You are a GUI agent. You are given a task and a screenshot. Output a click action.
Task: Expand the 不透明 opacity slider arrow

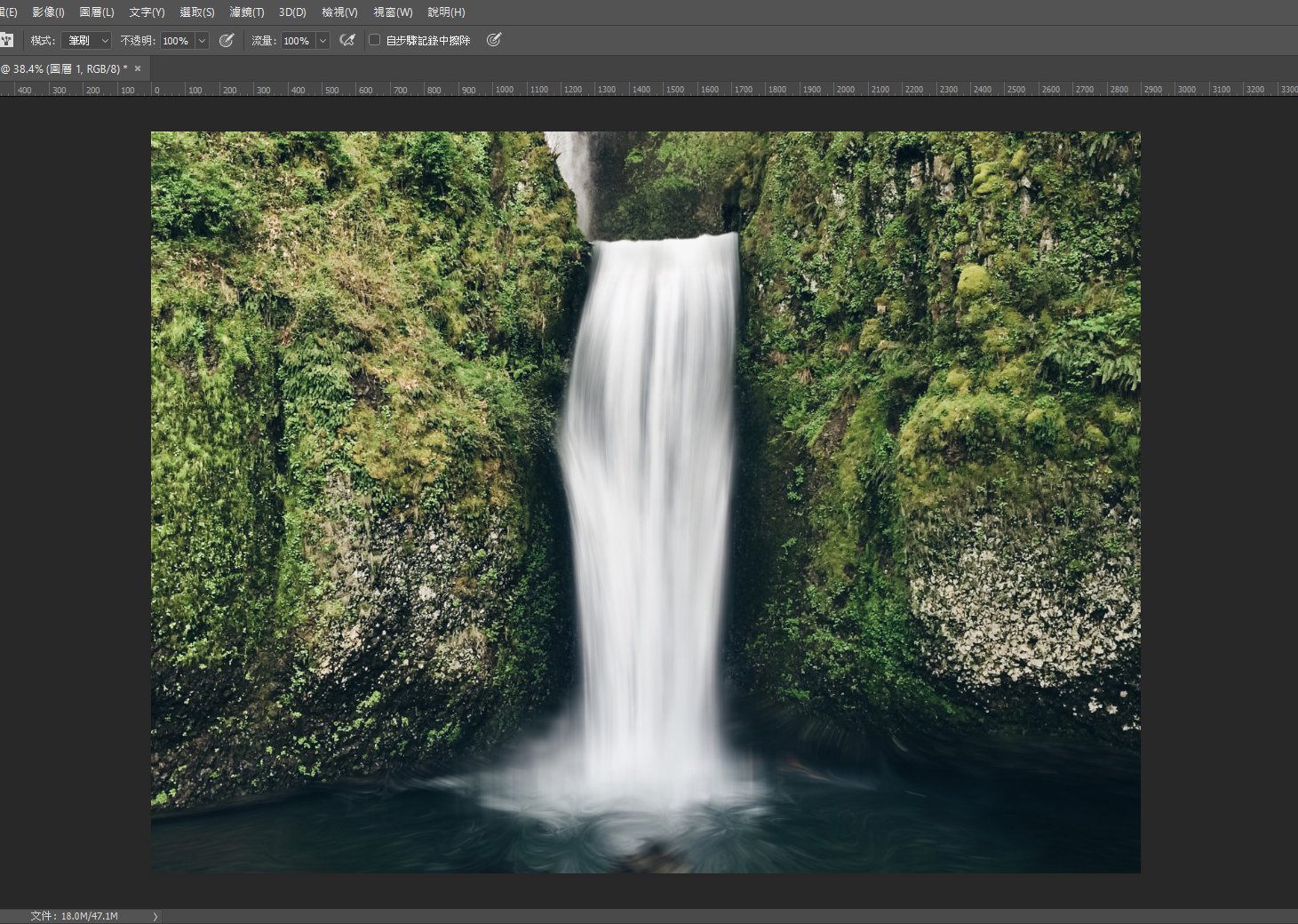pos(202,41)
